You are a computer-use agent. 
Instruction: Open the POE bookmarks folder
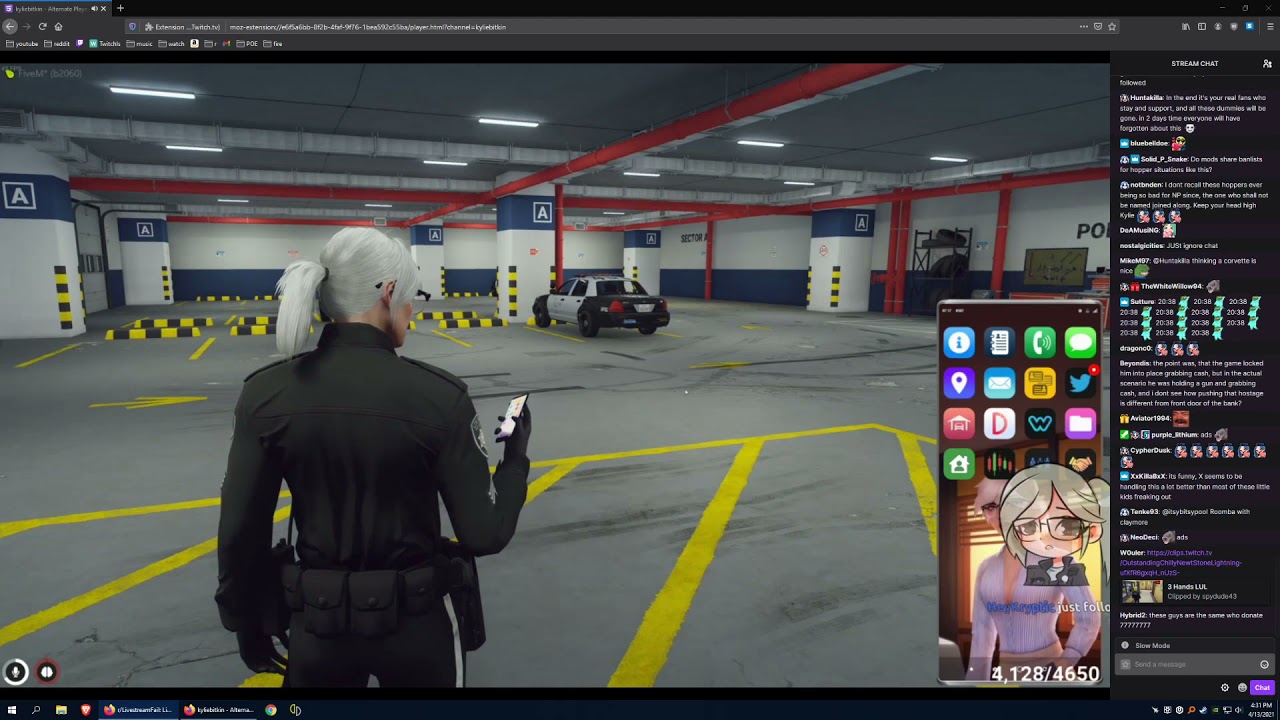click(248, 44)
